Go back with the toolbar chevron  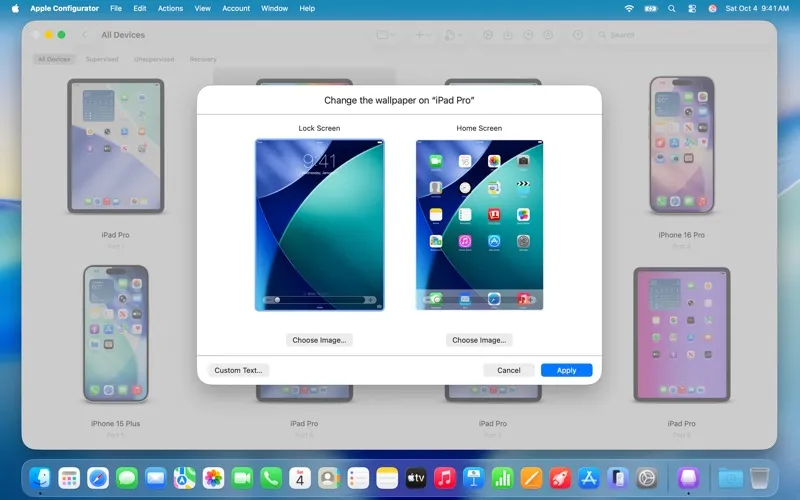[85, 35]
